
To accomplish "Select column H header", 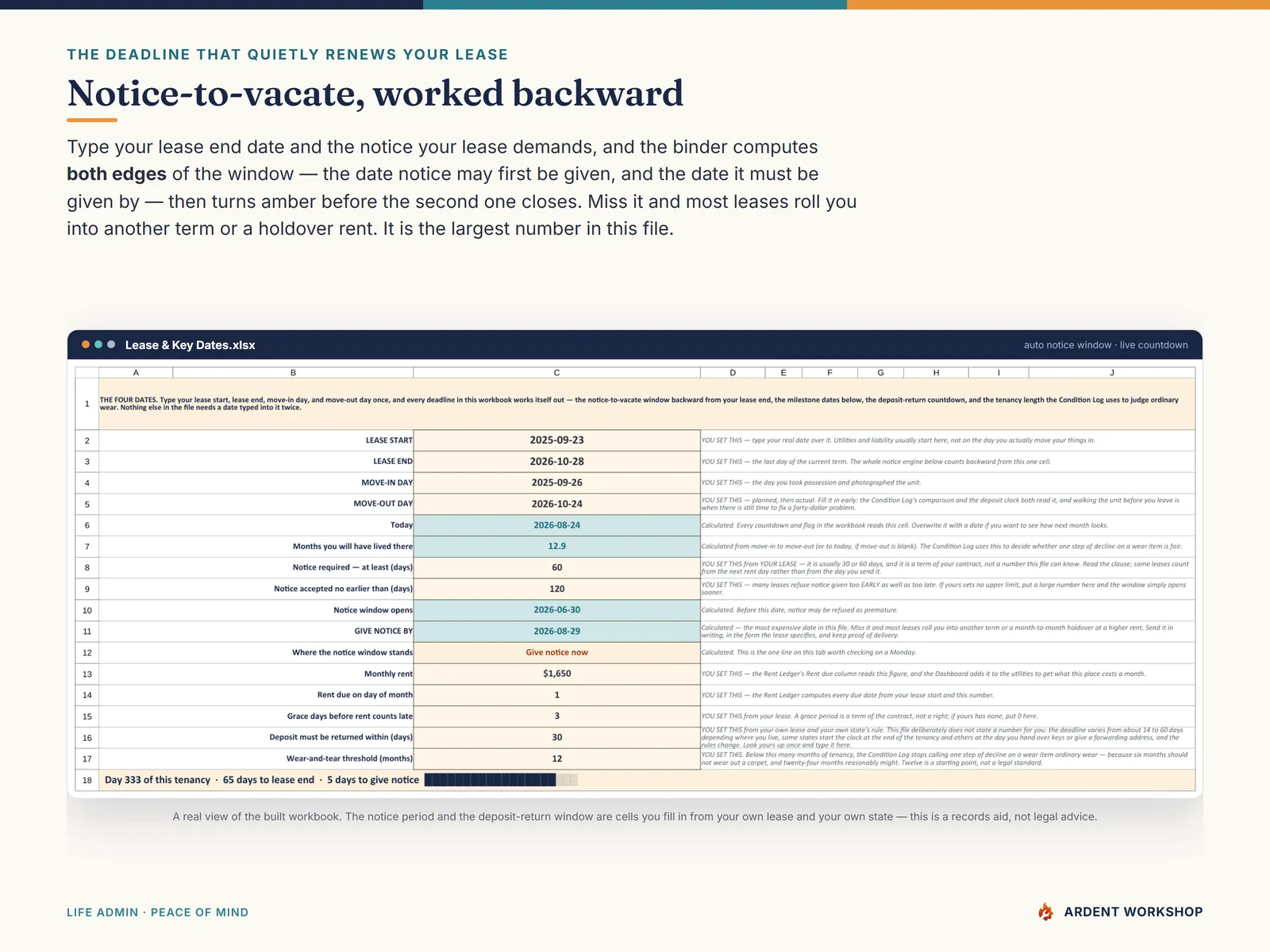I will pos(936,372).
